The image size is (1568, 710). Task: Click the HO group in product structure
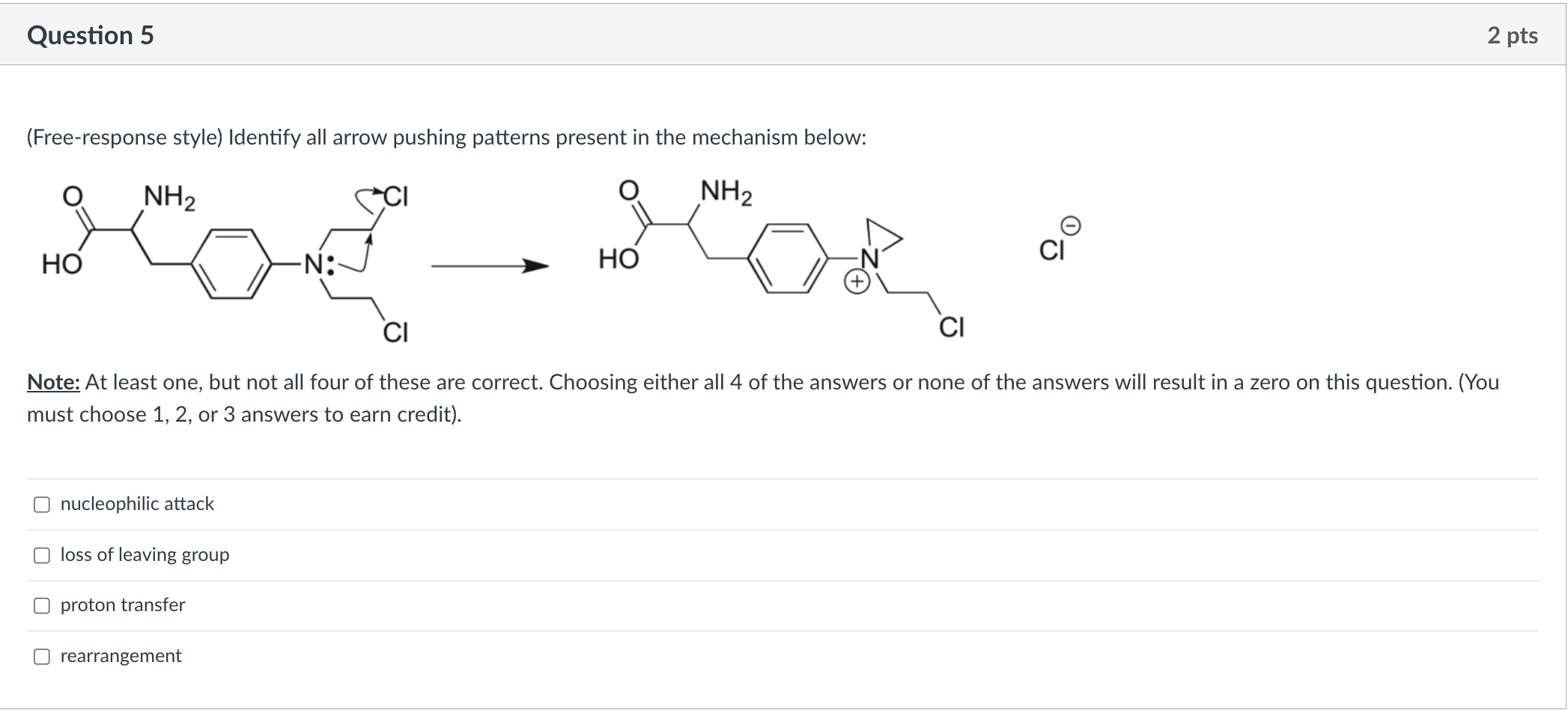[x=620, y=259]
